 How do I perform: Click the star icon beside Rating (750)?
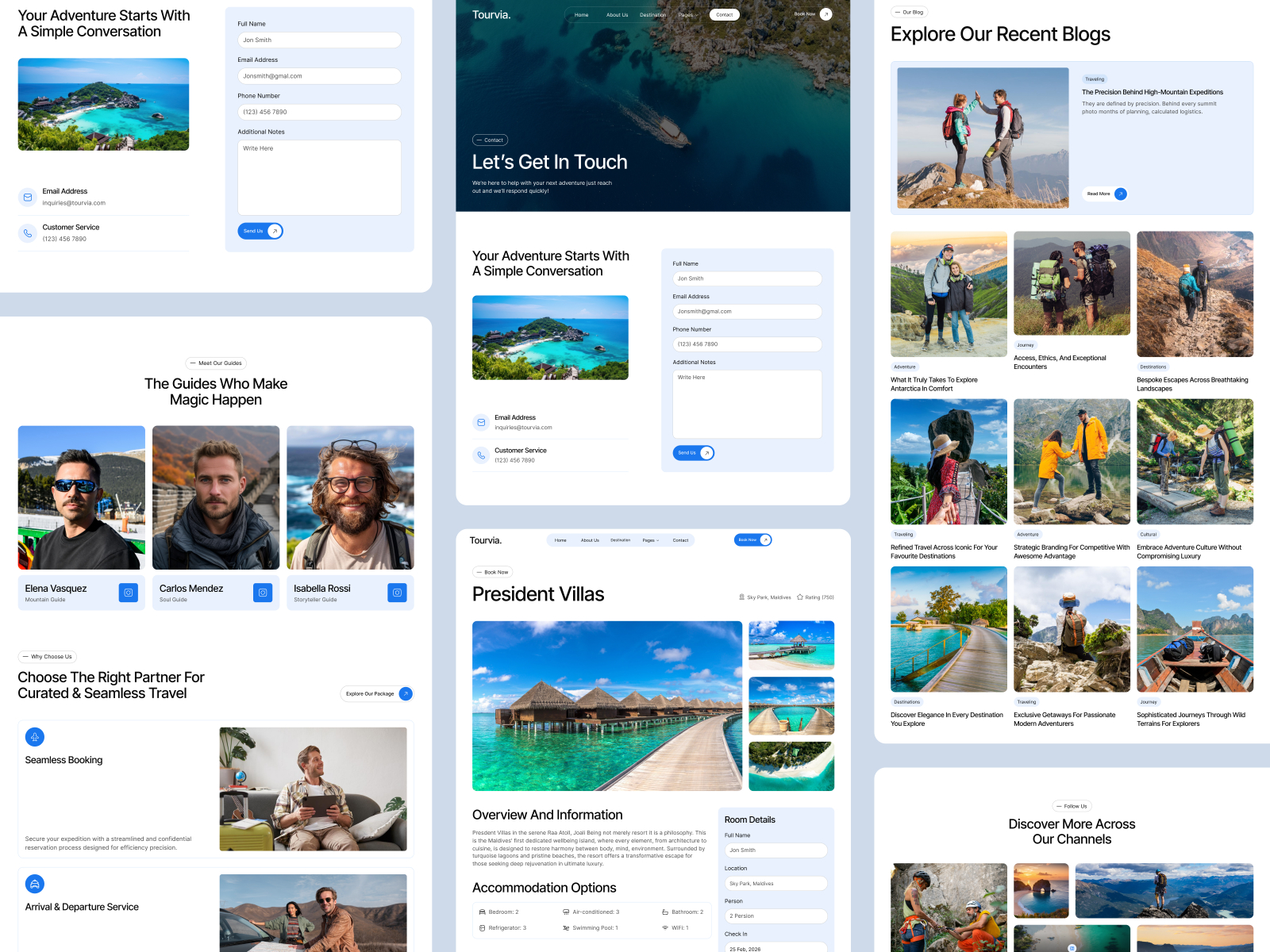pos(800,597)
